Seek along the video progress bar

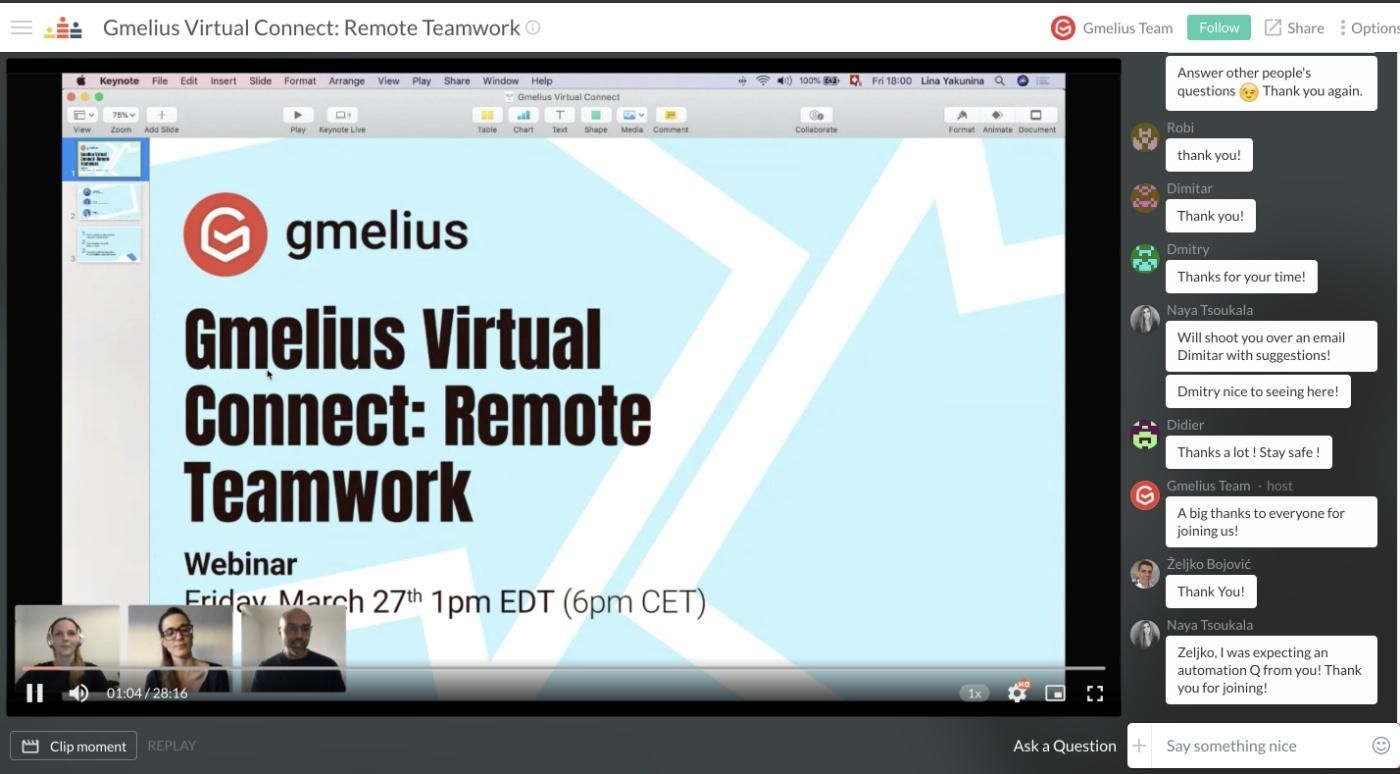coord(564,668)
